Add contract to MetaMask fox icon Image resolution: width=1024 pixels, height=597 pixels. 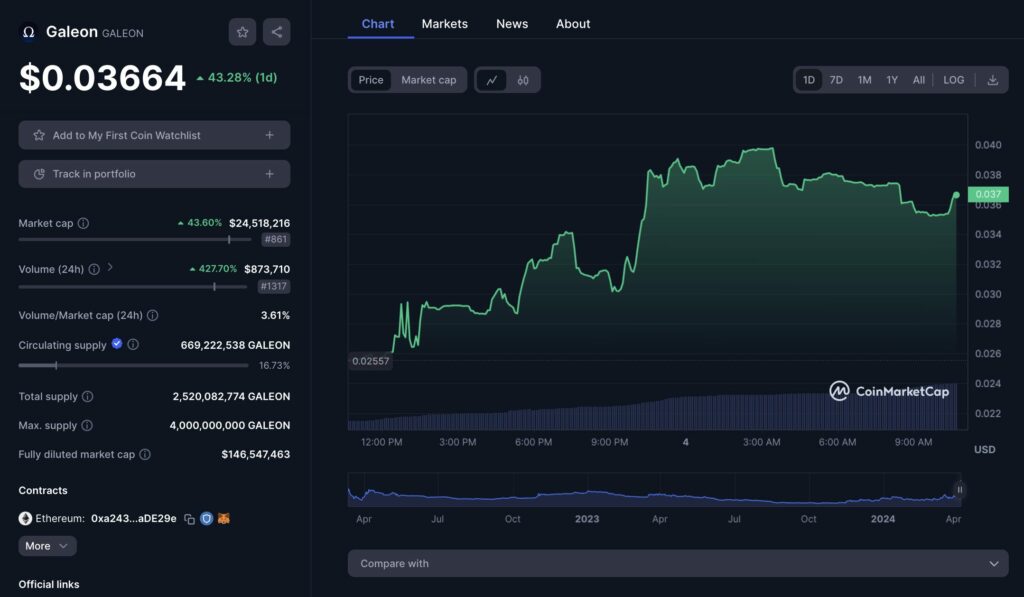(x=223, y=519)
